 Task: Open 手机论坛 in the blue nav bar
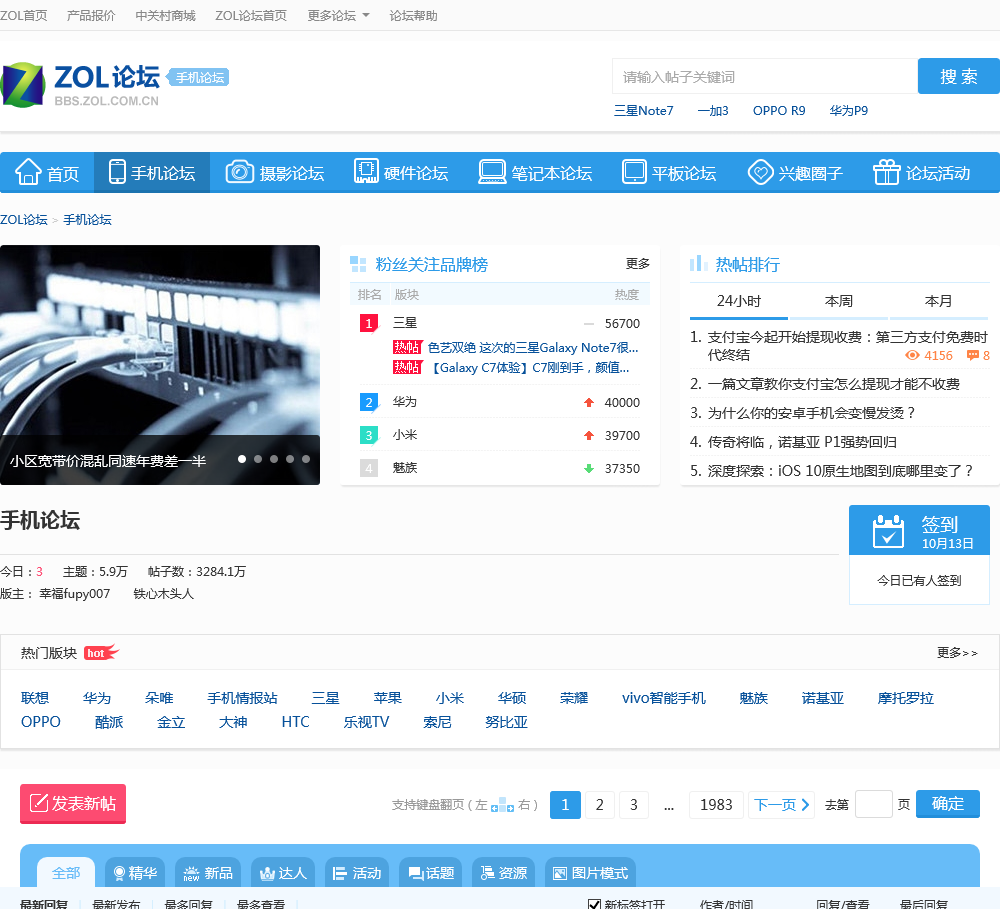152,173
